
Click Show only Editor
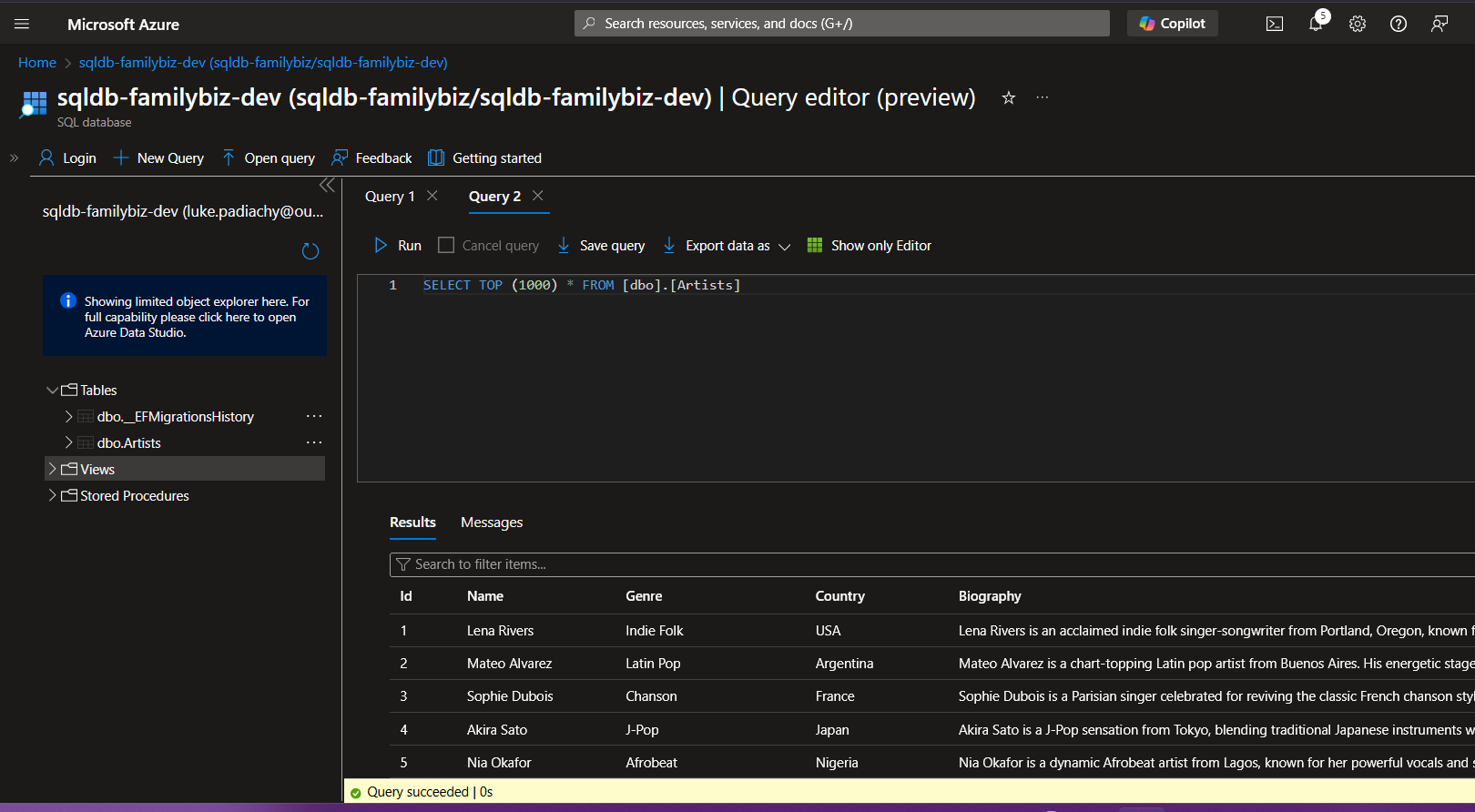pyautogui.click(x=870, y=246)
